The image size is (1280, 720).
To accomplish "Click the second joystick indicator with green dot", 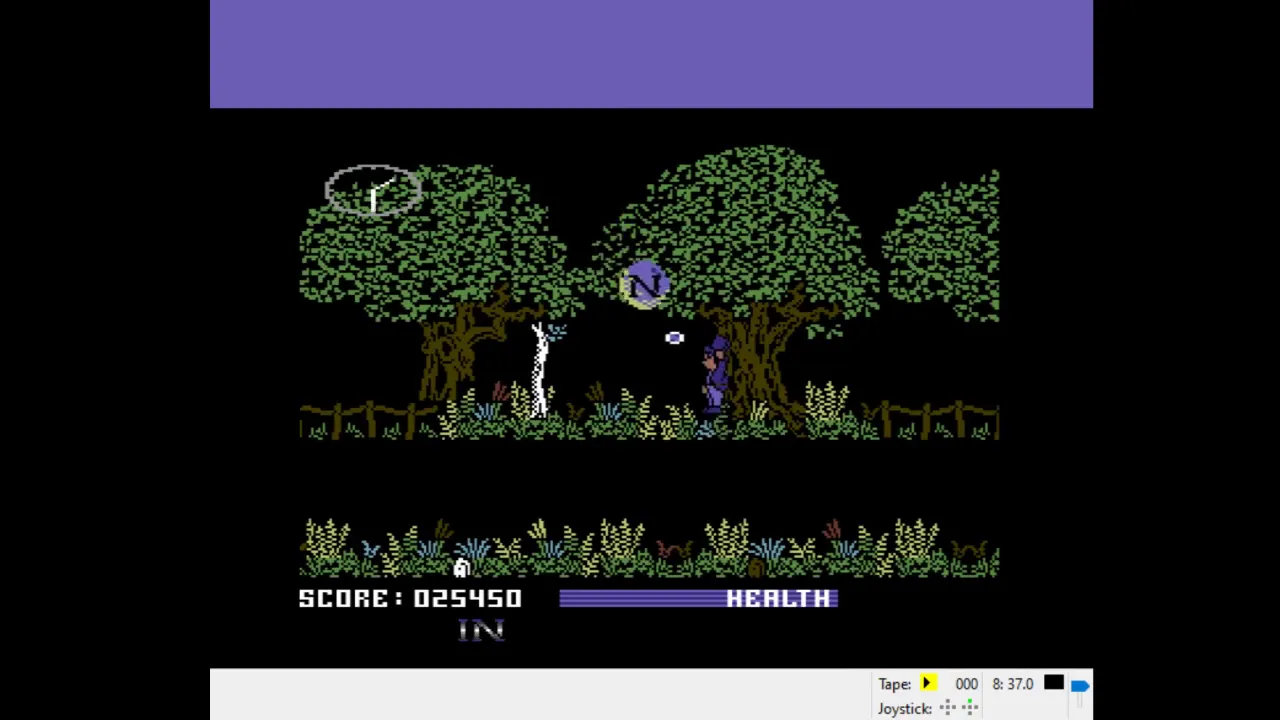I will pyautogui.click(x=969, y=708).
